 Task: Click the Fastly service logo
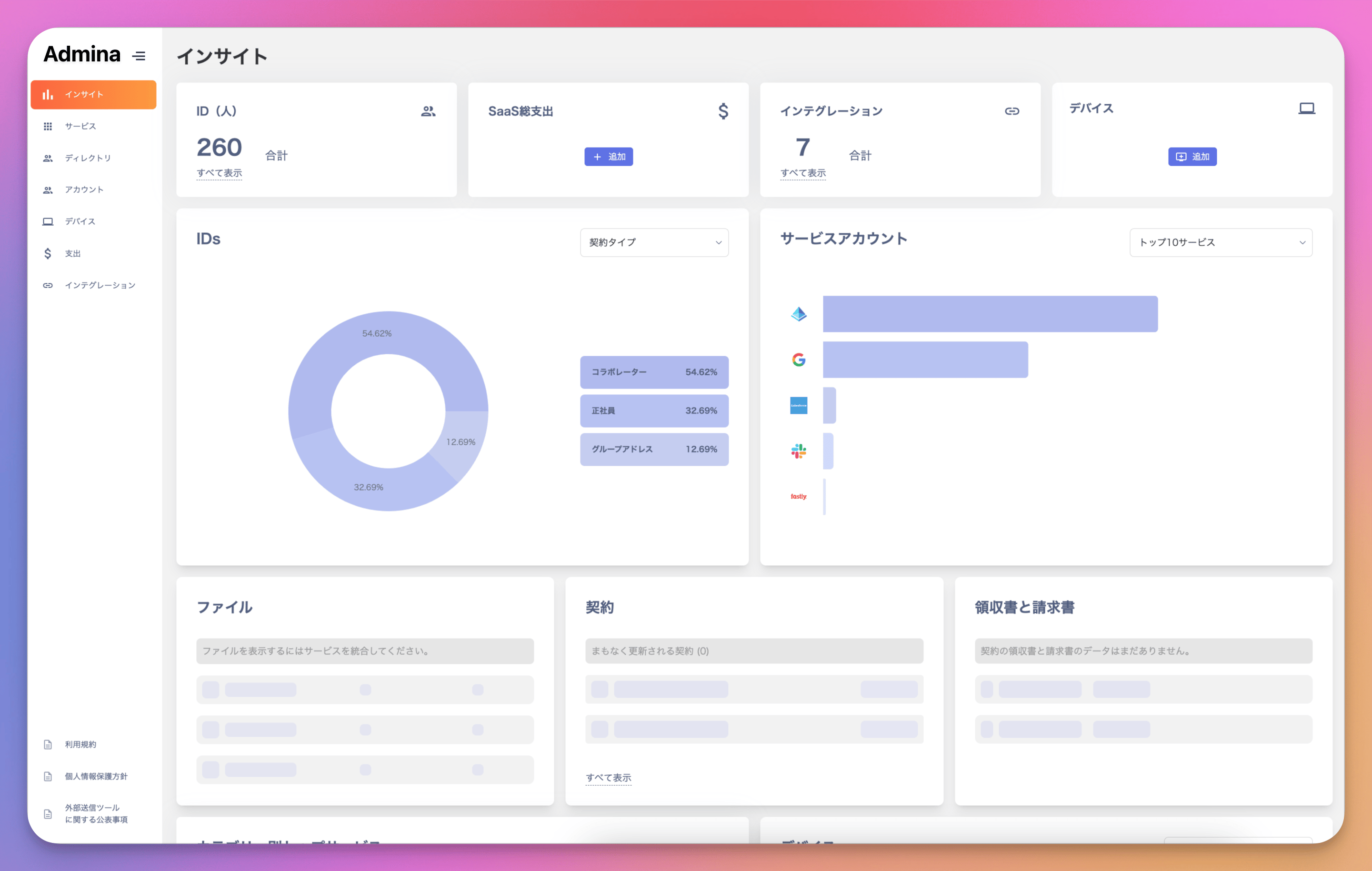[799, 497]
